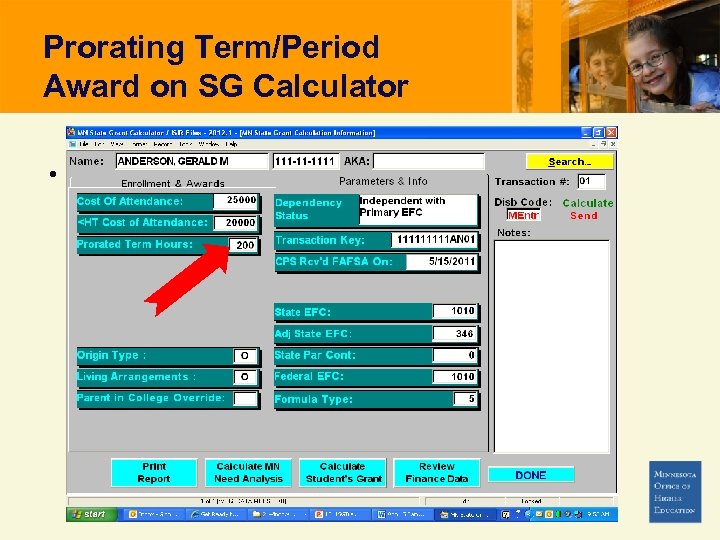Click the Calculate Student's Grant button

pyautogui.click(x=343, y=472)
